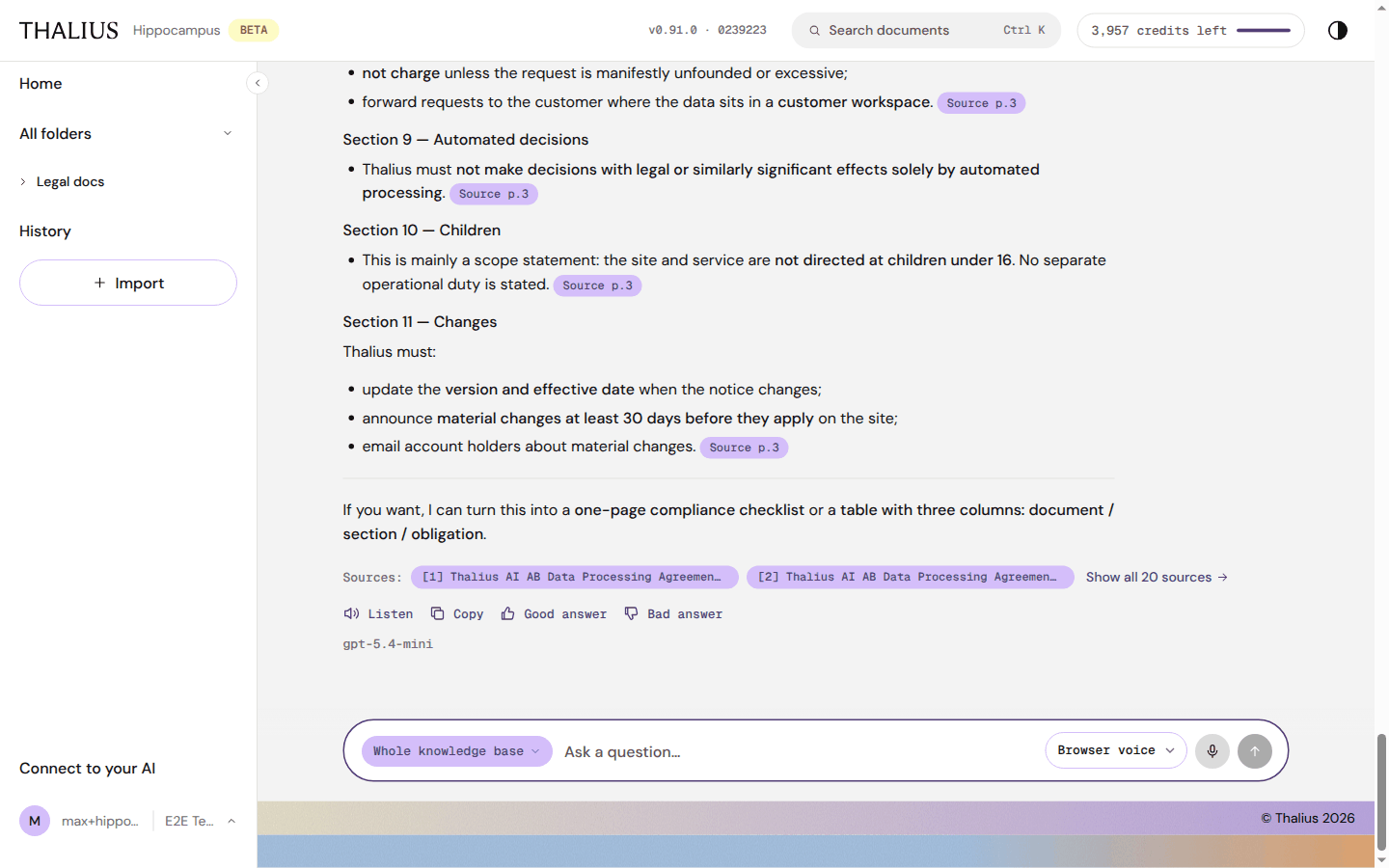Viewport: 1389px width, 868px height.
Task: Open source [1] Thalius Data Processing Agreement
Action: pos(575,577)
